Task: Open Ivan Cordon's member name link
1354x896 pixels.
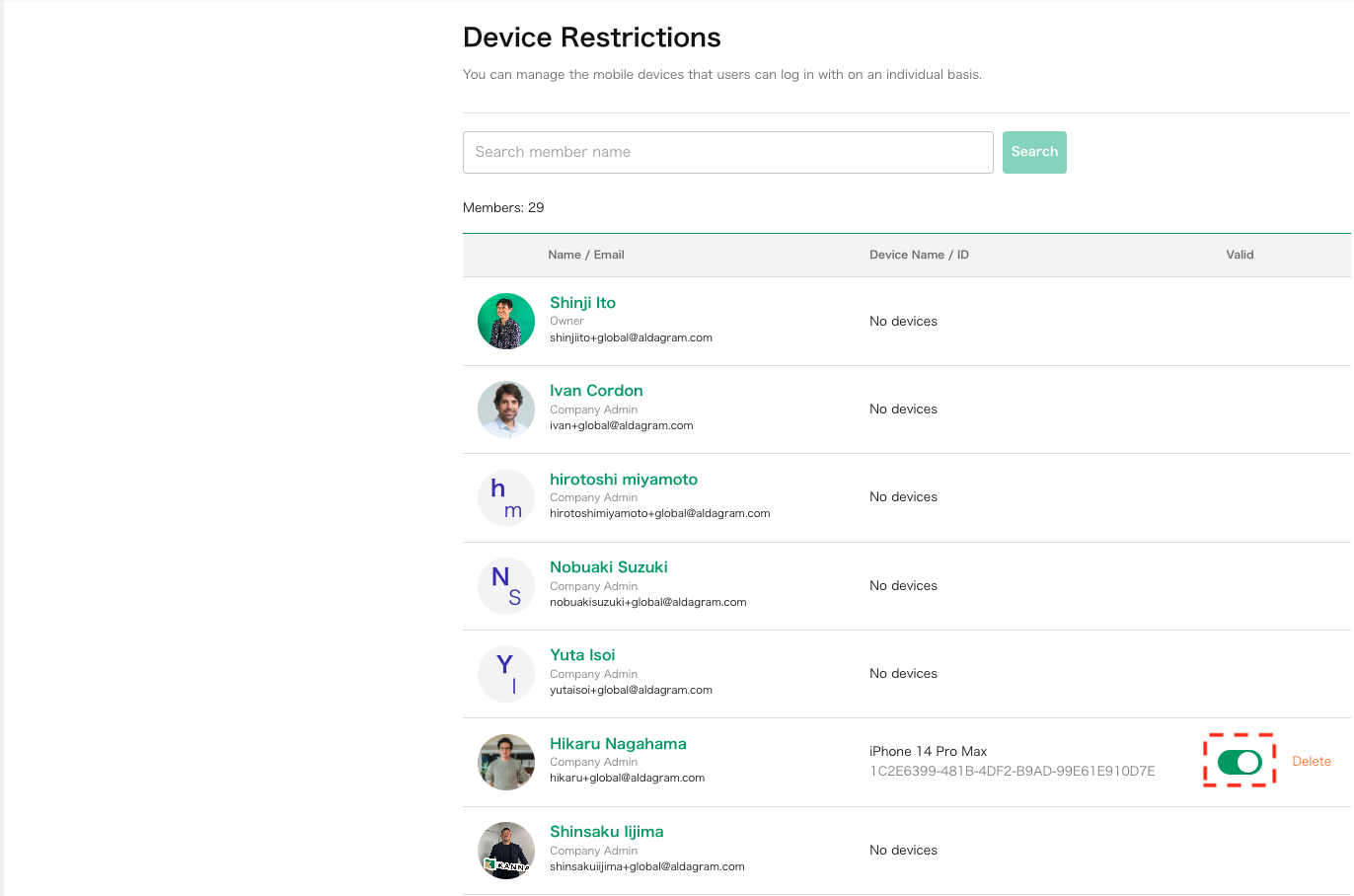Action: [x=596, y=391]
